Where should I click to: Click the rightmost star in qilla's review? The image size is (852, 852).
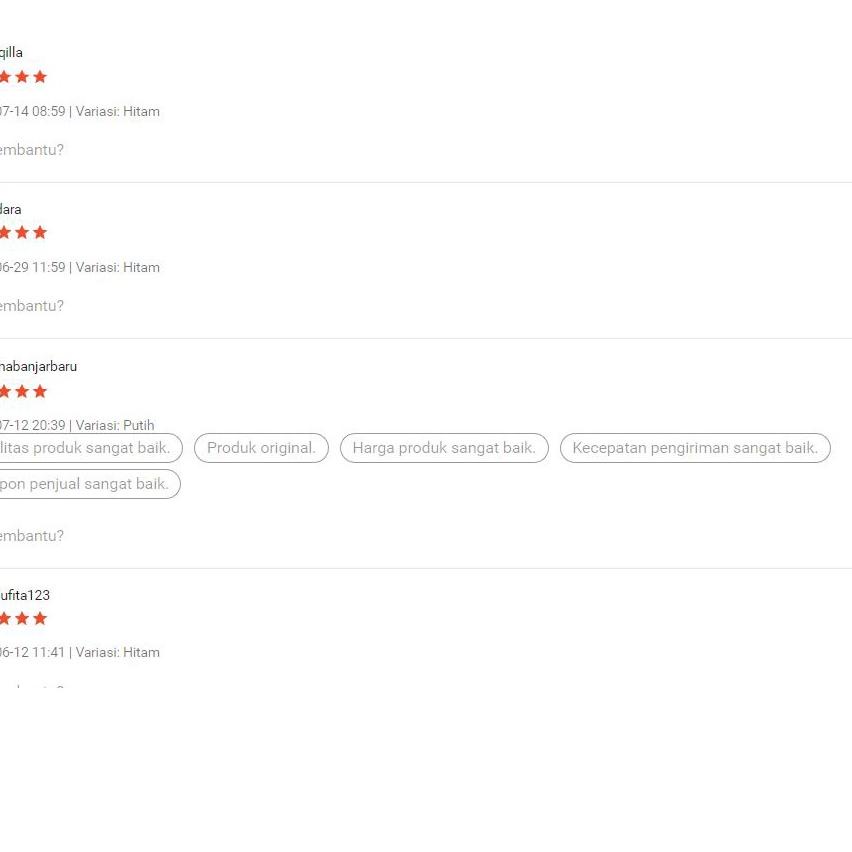[40, 77]
